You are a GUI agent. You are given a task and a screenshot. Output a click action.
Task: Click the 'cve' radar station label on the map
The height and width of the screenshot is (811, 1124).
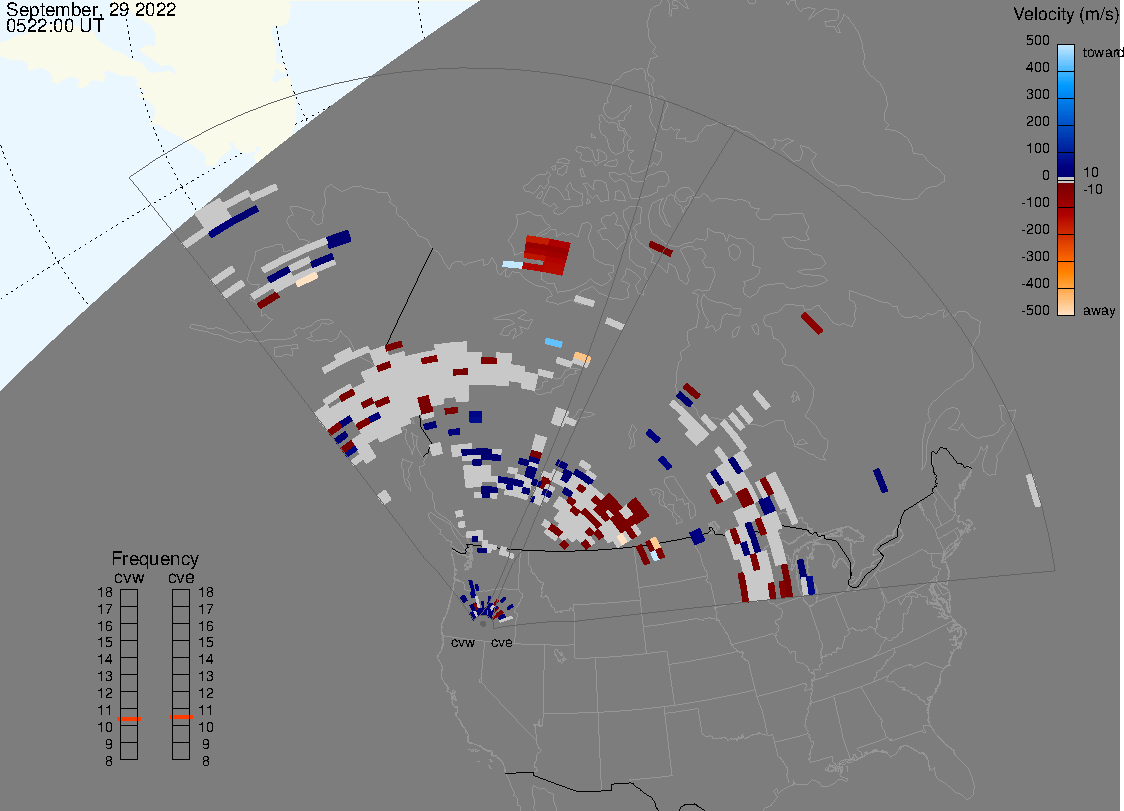point(502,642)
